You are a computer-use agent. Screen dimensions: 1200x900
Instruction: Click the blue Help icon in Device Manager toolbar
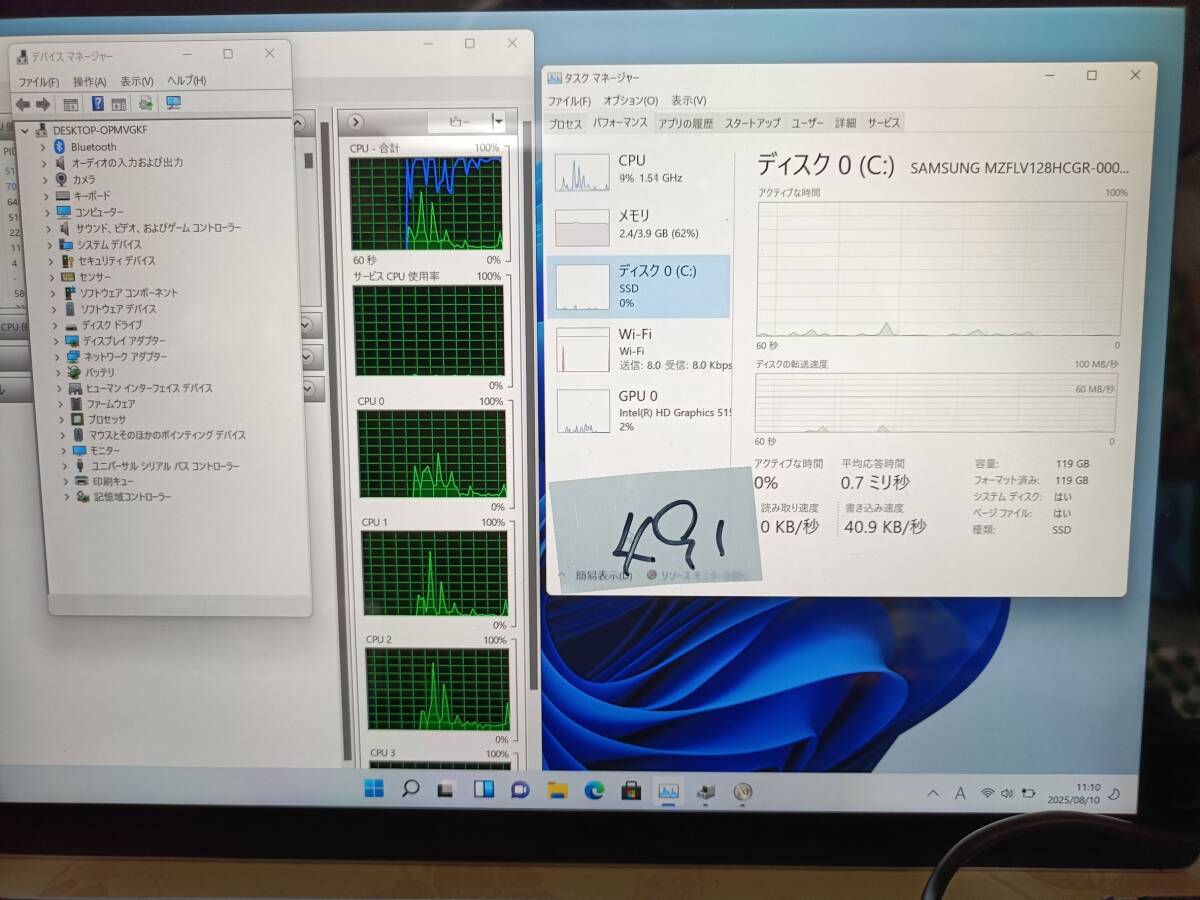pyautogui.click(x=98, y=104)
